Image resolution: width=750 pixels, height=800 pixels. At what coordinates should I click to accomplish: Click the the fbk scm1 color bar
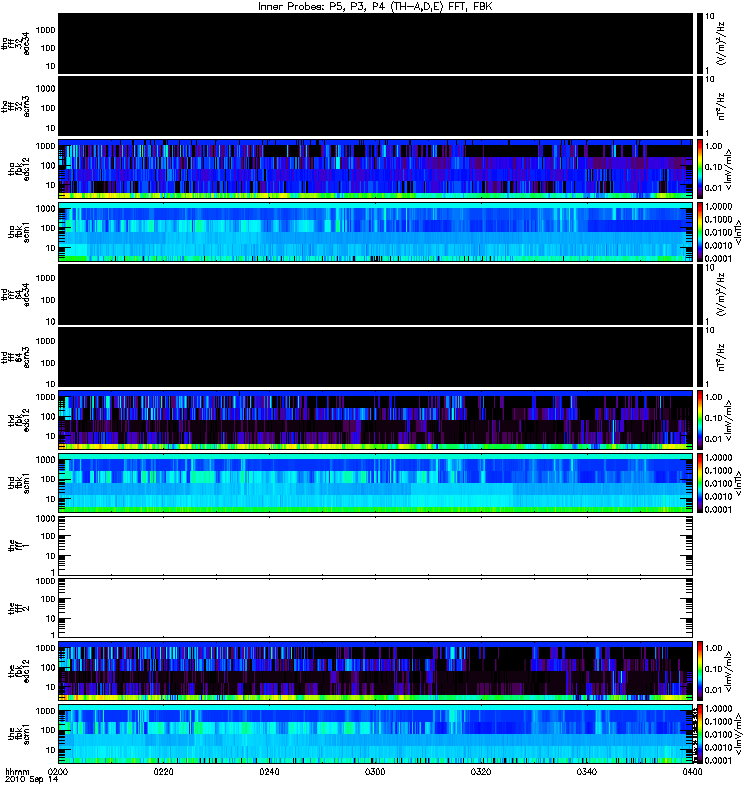(x=700, y=734)
